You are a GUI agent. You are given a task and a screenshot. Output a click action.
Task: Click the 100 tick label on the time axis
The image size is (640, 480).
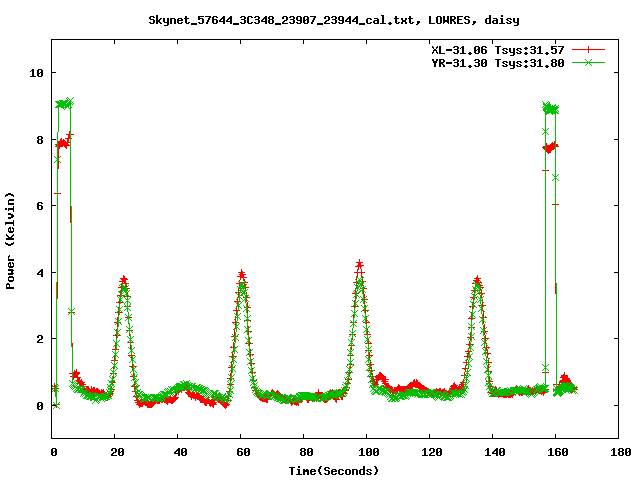367,452
